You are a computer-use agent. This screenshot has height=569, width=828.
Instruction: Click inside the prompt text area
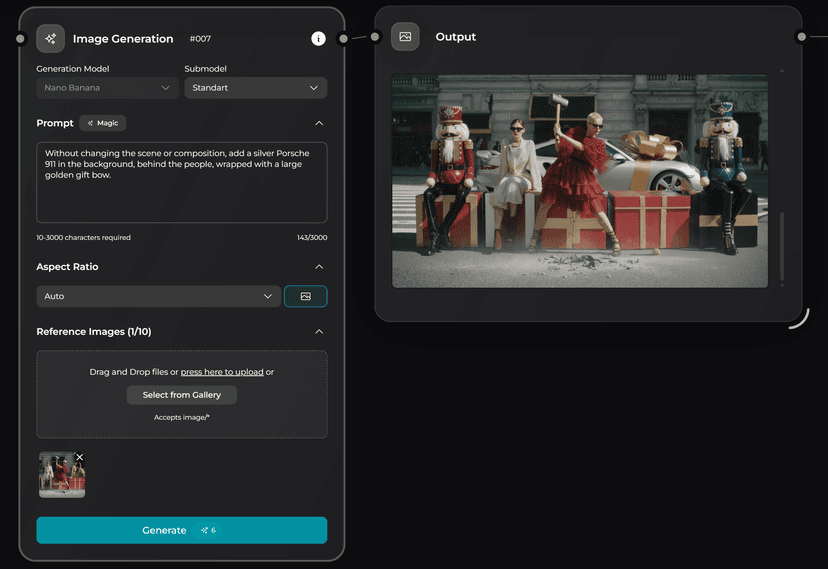pos(181,195)
